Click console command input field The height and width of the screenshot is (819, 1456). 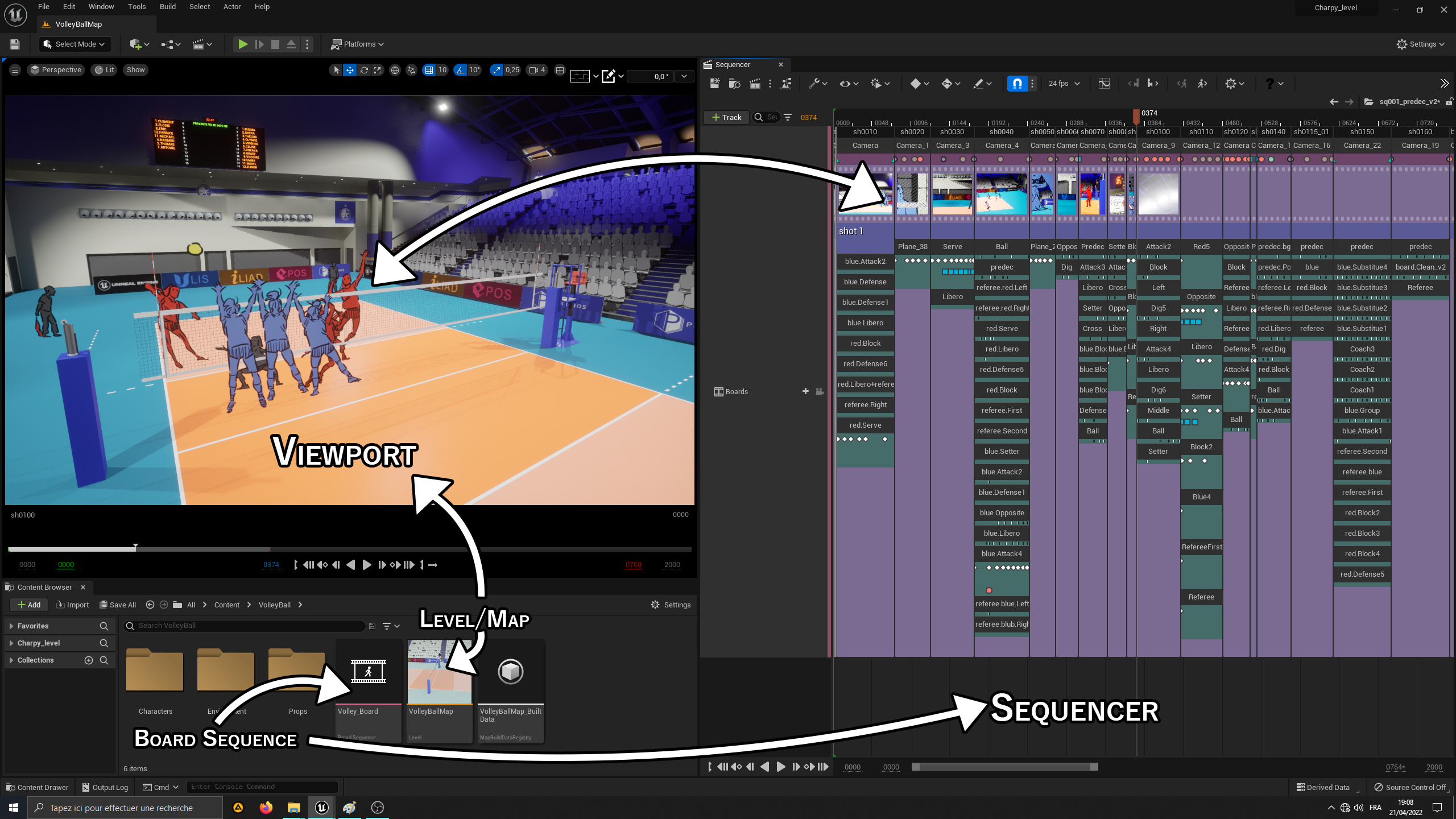[x=262, y=787]
